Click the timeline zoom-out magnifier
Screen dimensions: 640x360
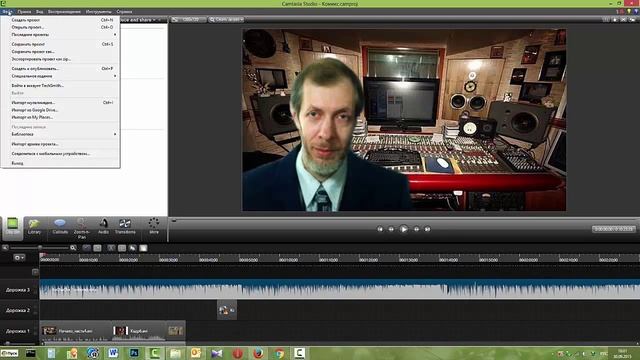pyautogui.click(x=5, y=248)
